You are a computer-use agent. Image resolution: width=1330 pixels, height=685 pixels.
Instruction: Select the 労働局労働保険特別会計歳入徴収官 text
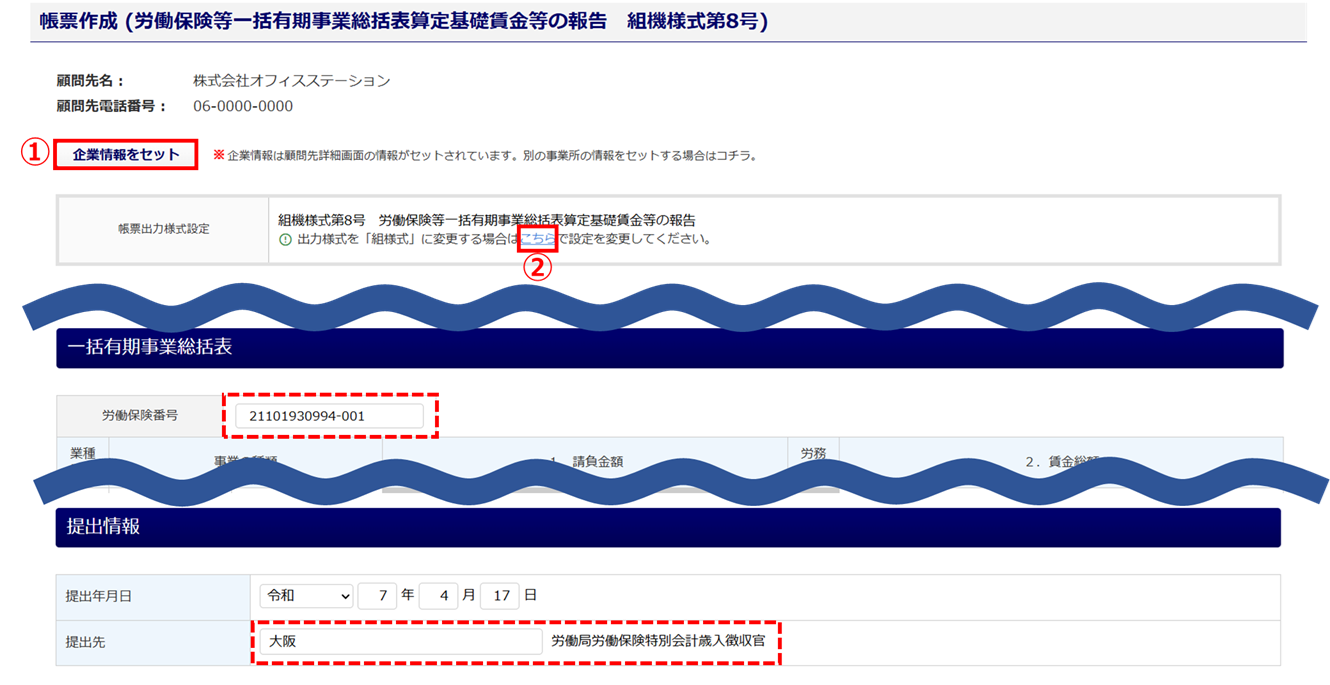click(658, 641)
